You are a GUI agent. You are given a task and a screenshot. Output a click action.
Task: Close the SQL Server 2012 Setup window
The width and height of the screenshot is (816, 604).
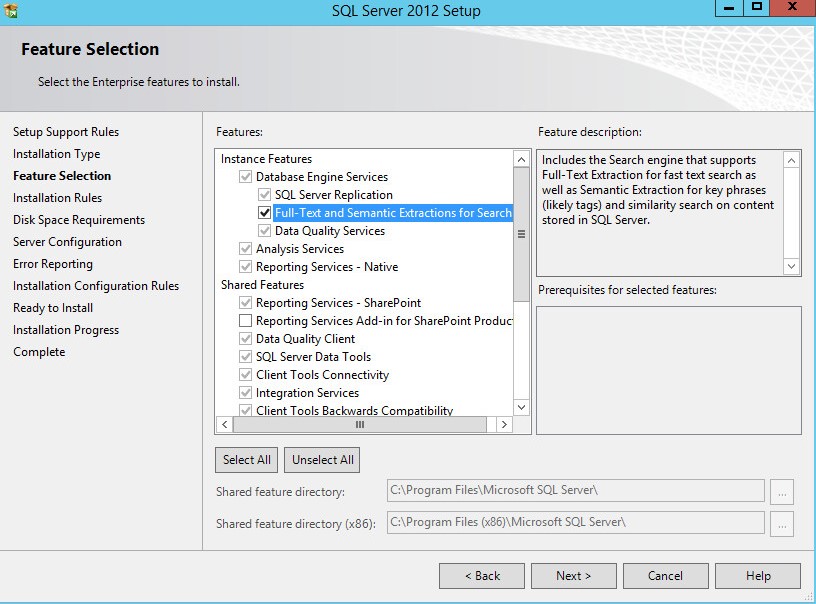[793, 8]
